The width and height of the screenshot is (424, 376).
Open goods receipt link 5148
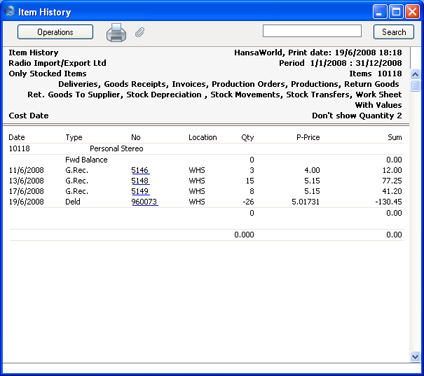coord(140,181)
